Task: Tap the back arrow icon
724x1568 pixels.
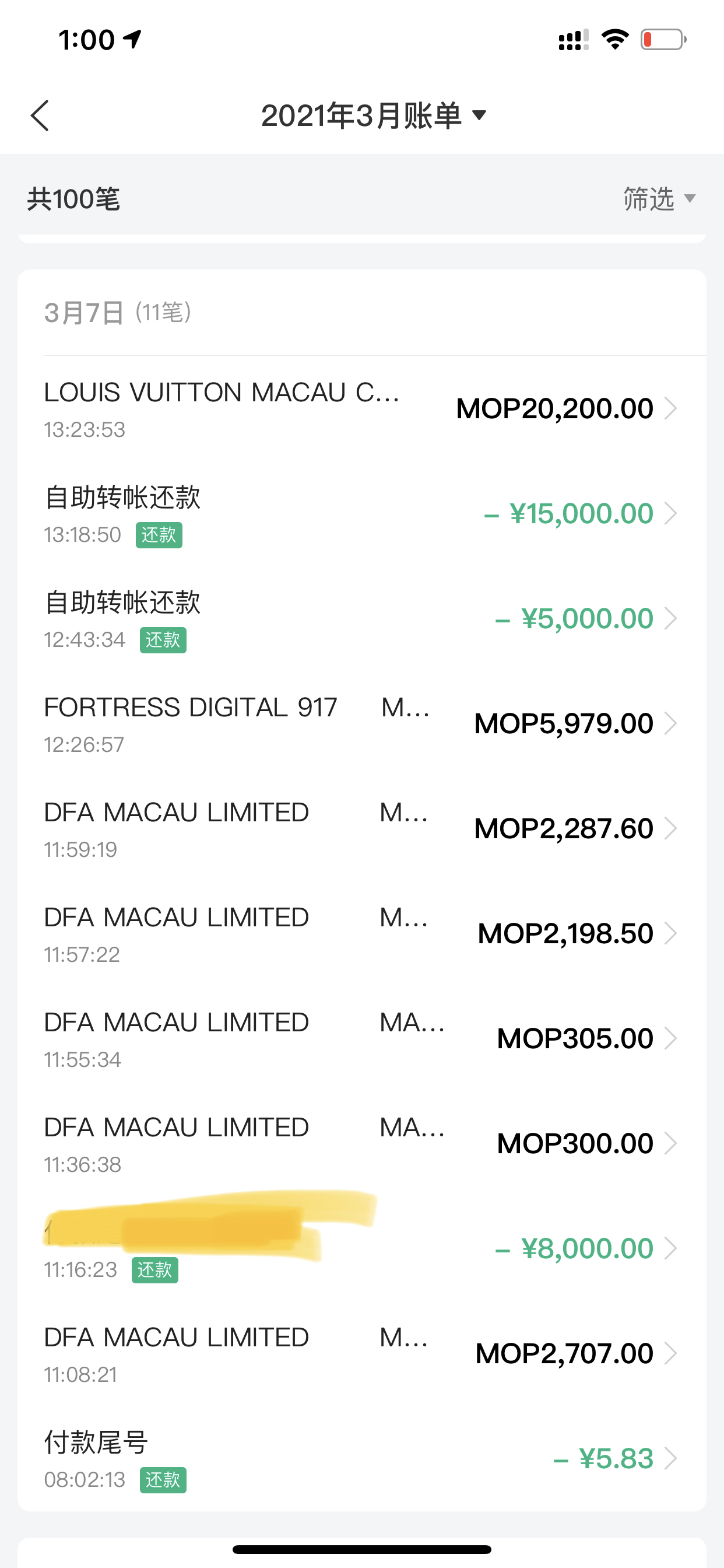Action: 40,116
